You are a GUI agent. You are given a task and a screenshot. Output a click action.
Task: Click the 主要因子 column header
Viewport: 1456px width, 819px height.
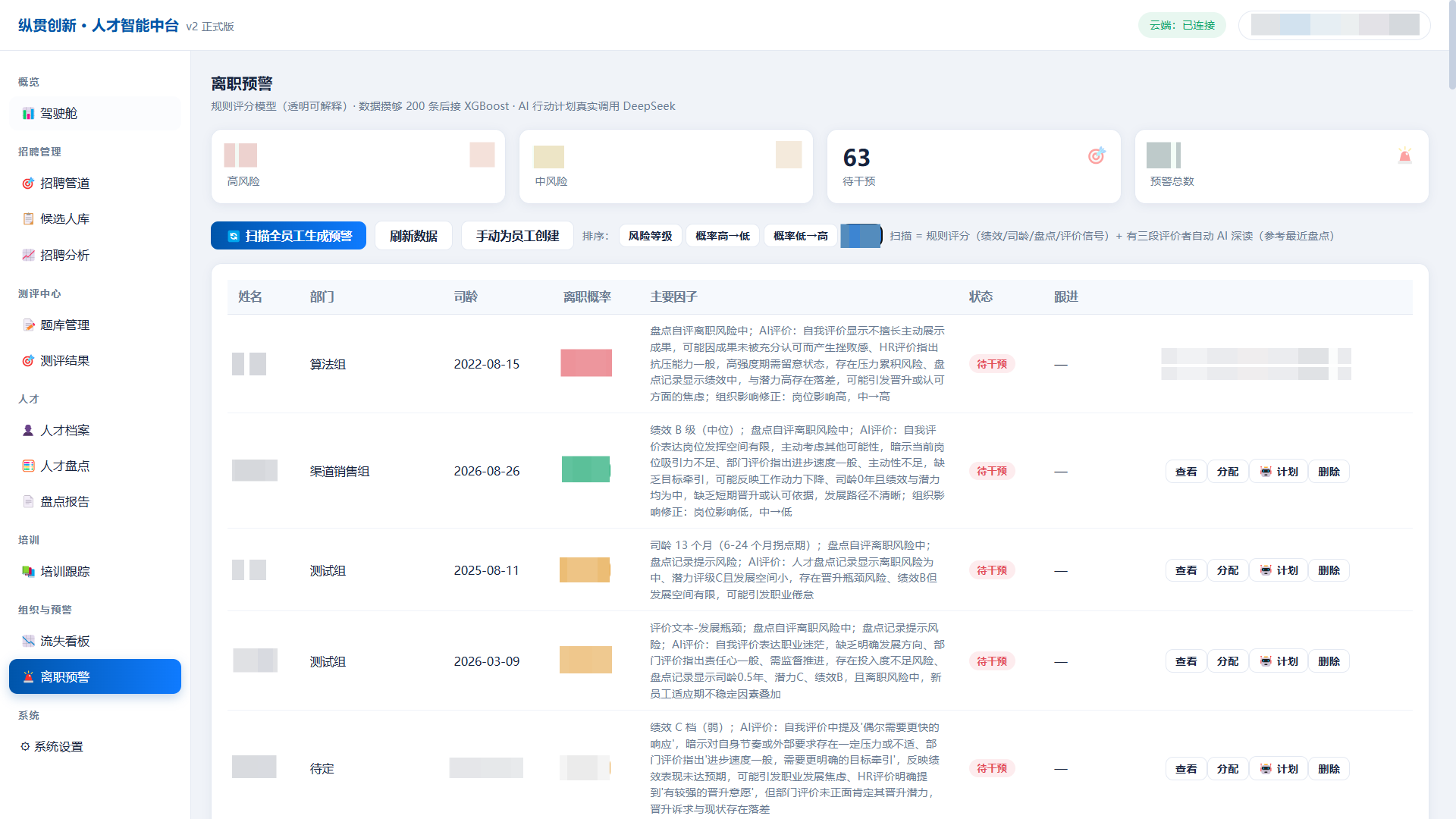point(673,297)
